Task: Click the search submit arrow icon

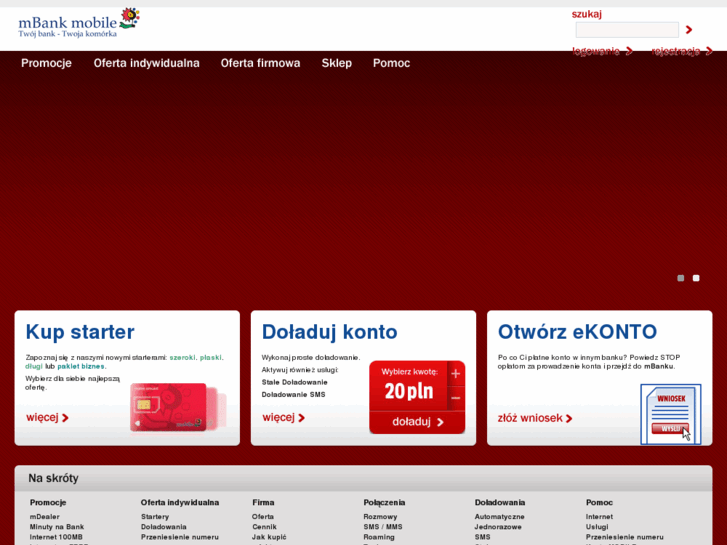Action: click(689, 30)
